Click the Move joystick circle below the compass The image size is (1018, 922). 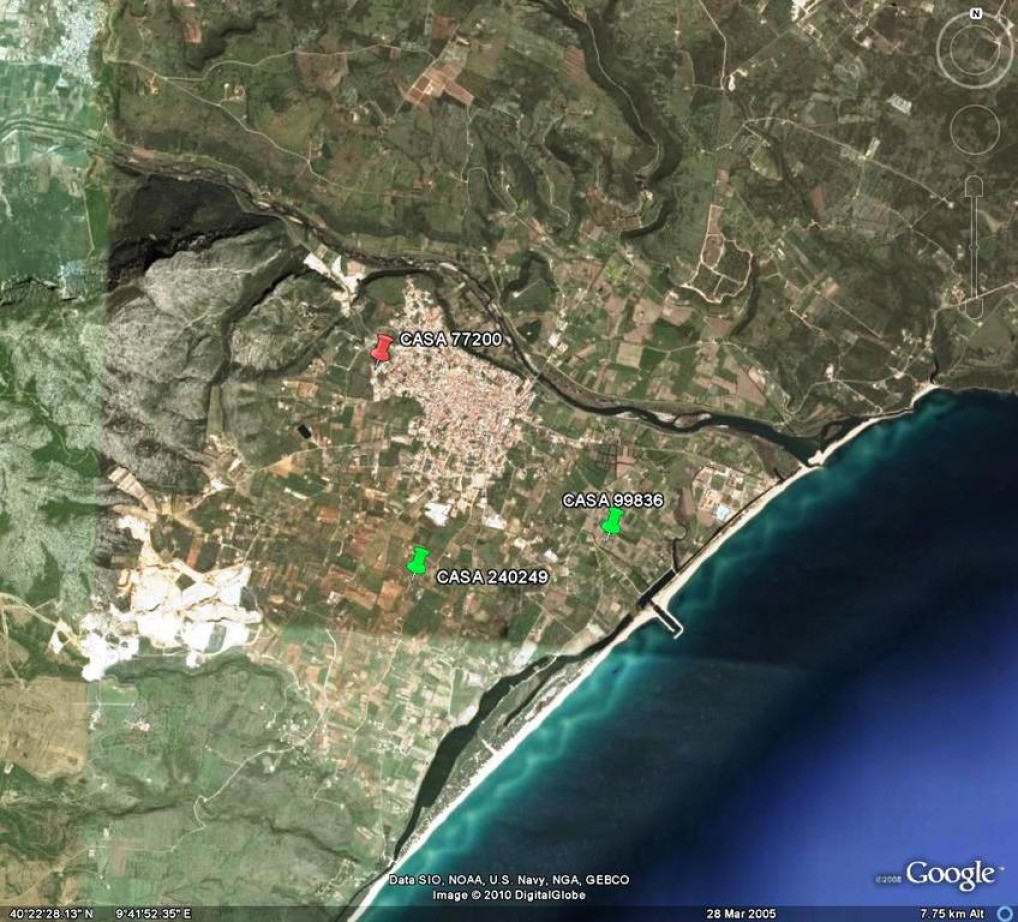click(x=975, y=130)
